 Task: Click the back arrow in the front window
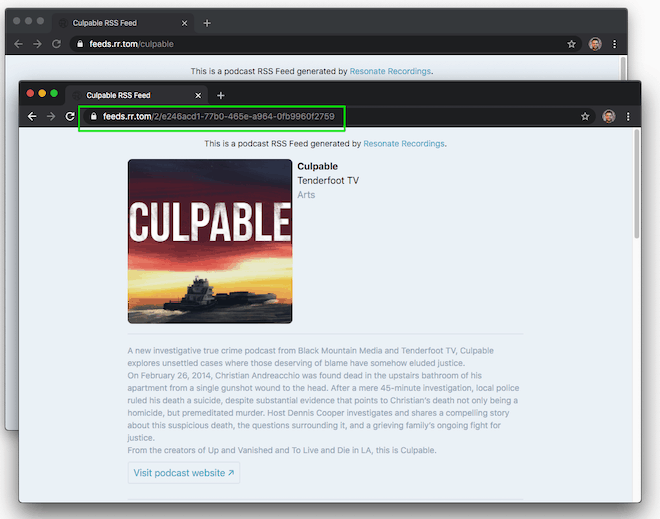tap(32, 117)
